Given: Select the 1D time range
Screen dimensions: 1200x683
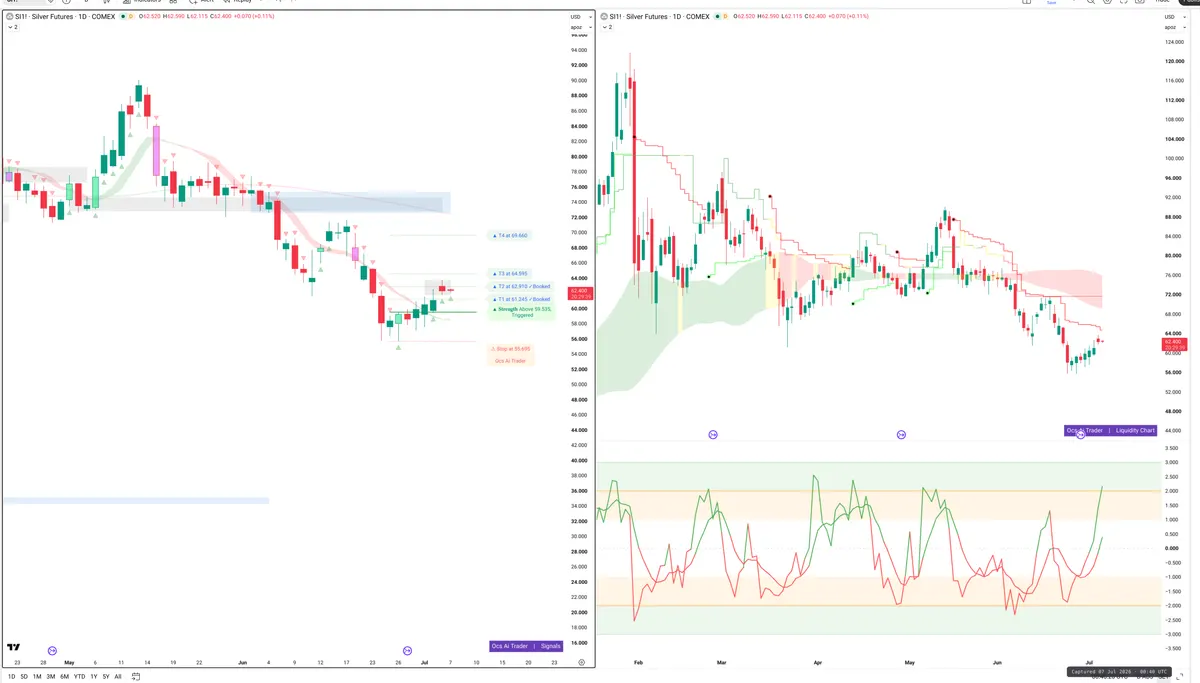Looking at the screenshot, I should [12, 676].
